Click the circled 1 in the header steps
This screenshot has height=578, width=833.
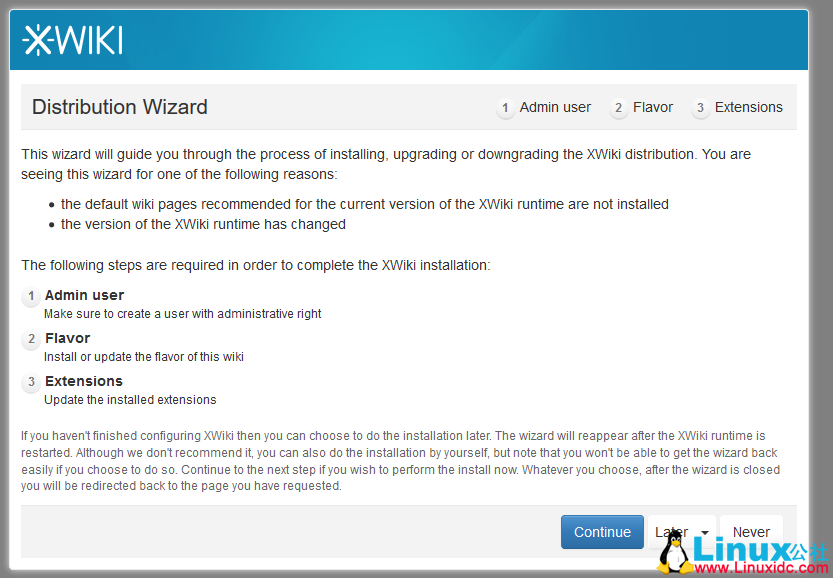(x=505, y=107)
